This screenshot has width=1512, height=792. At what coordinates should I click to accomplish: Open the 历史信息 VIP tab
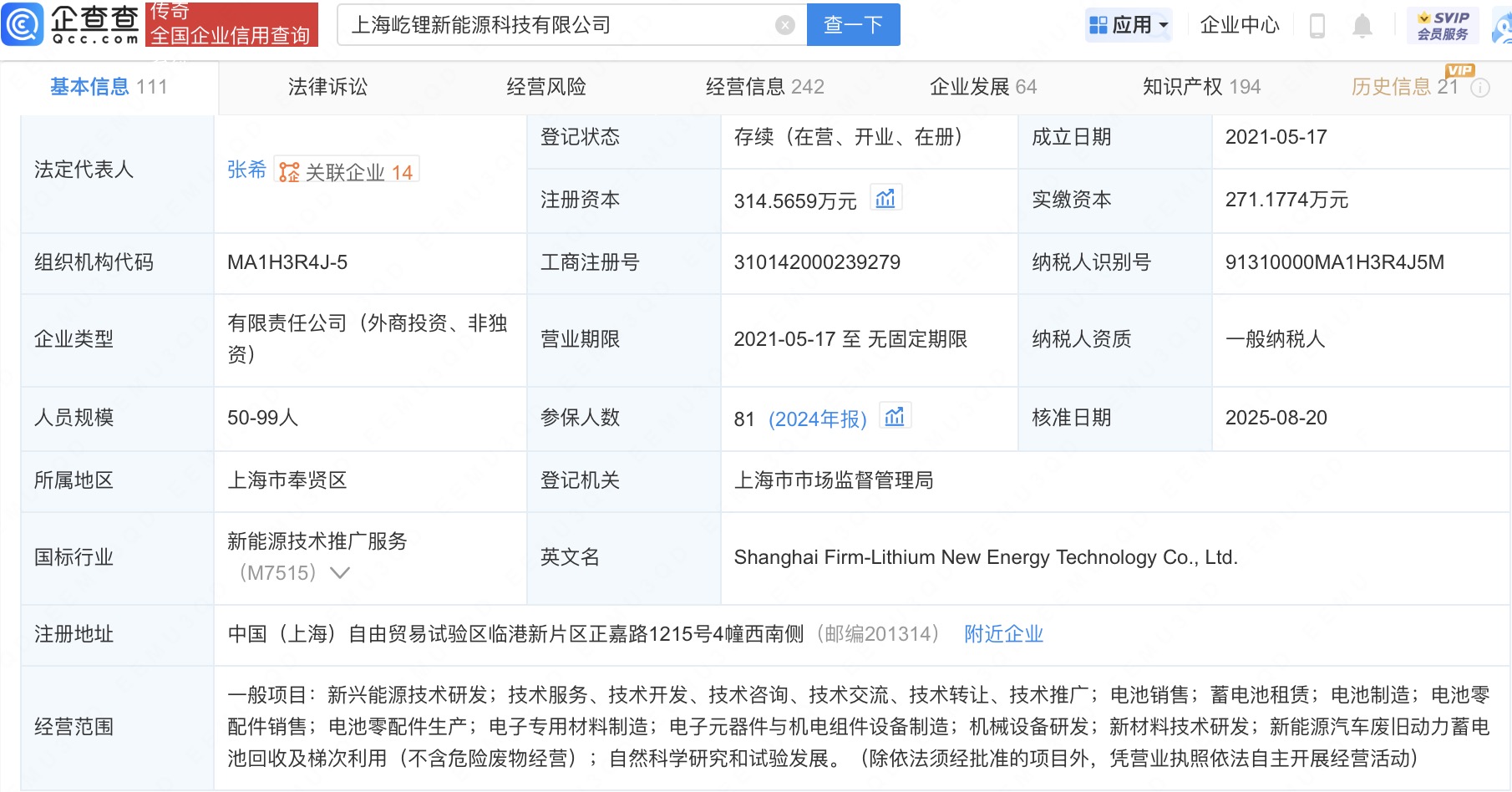pyautogui.click(x=1404, y=87)
